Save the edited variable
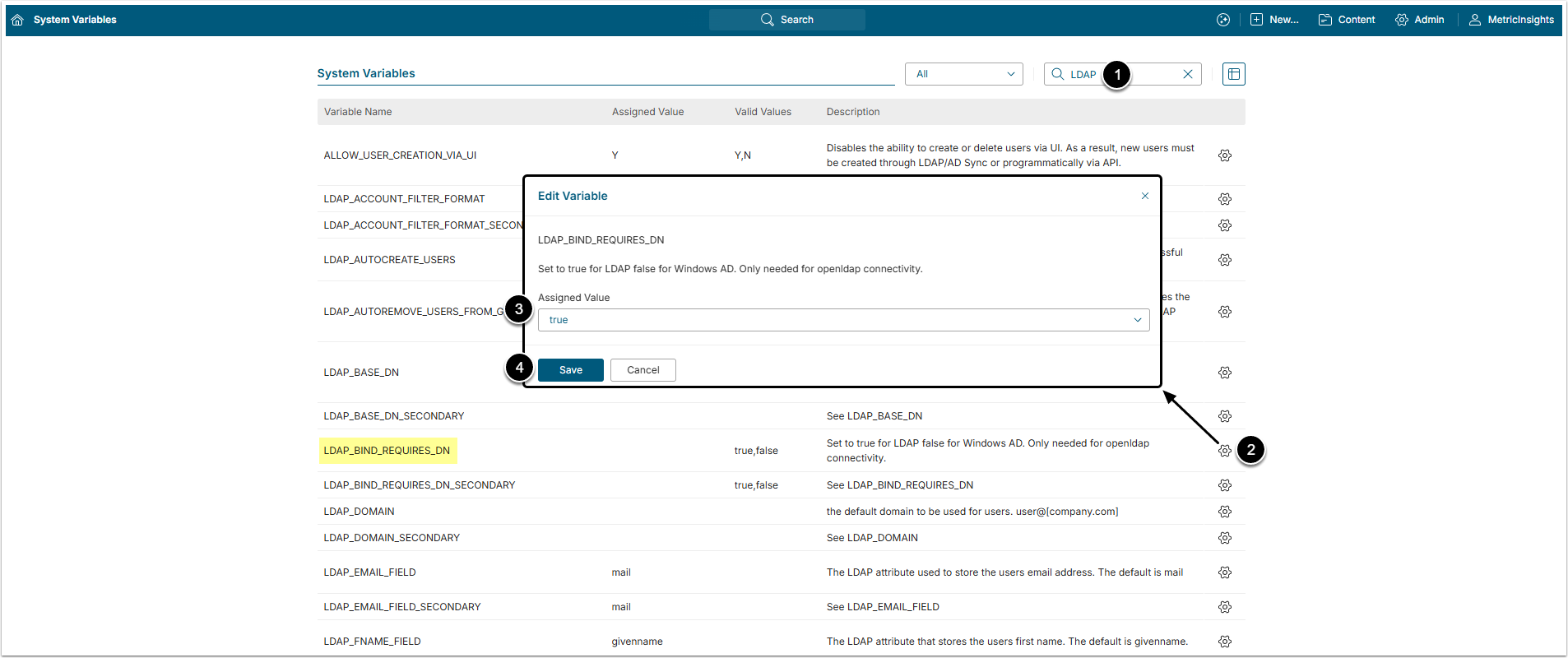Image resolution: width=1568 pixels, height=658 pixels. point(570,370)
